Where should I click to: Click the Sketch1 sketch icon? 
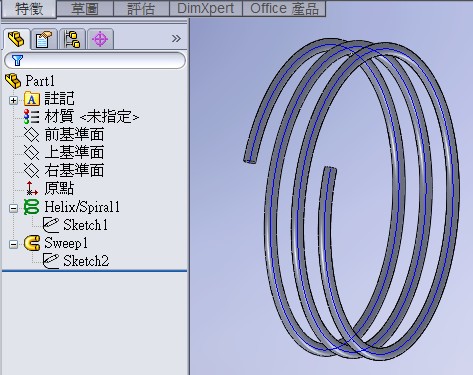click(51, 225)
